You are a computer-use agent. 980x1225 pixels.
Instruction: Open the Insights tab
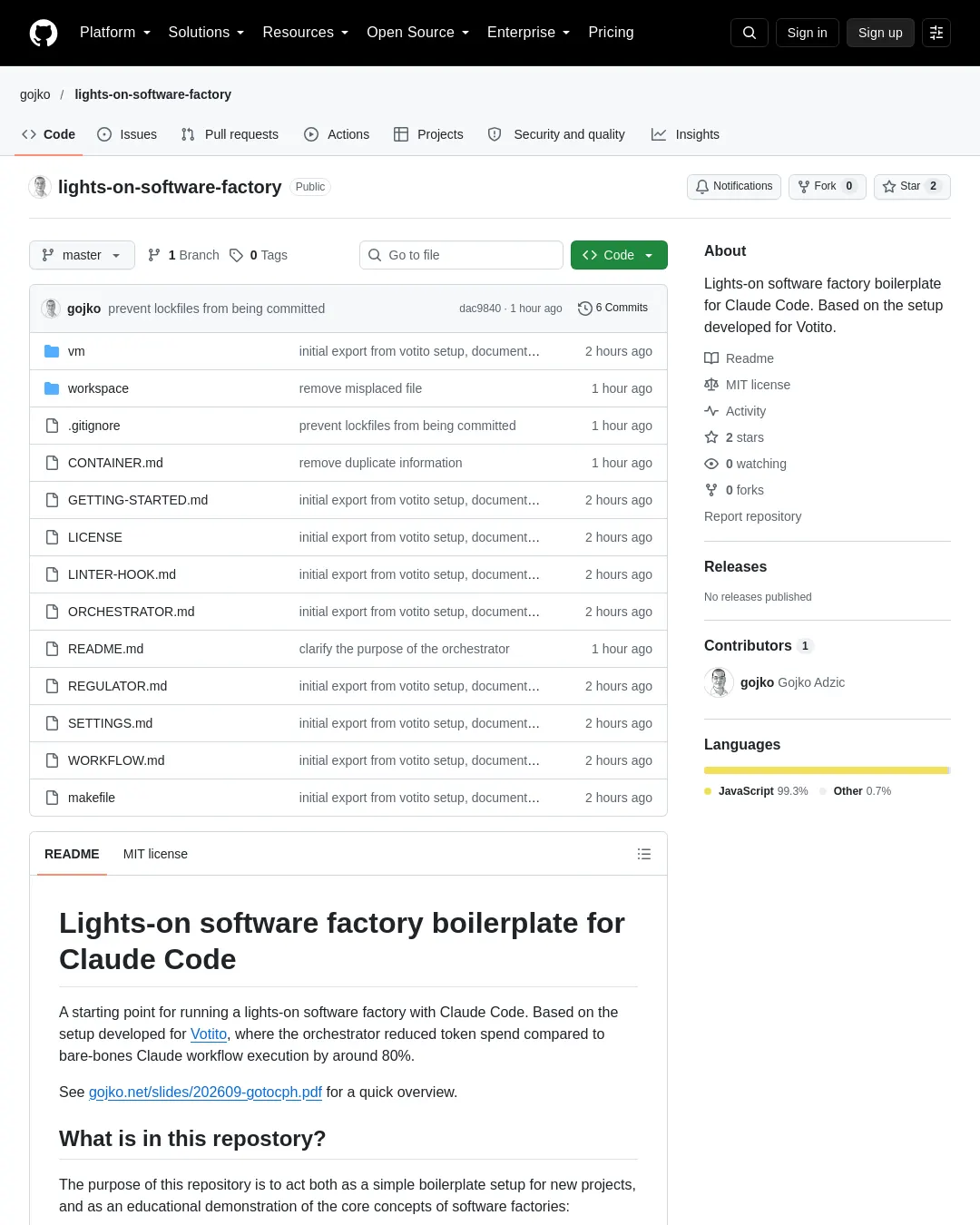tap(685, 134)
